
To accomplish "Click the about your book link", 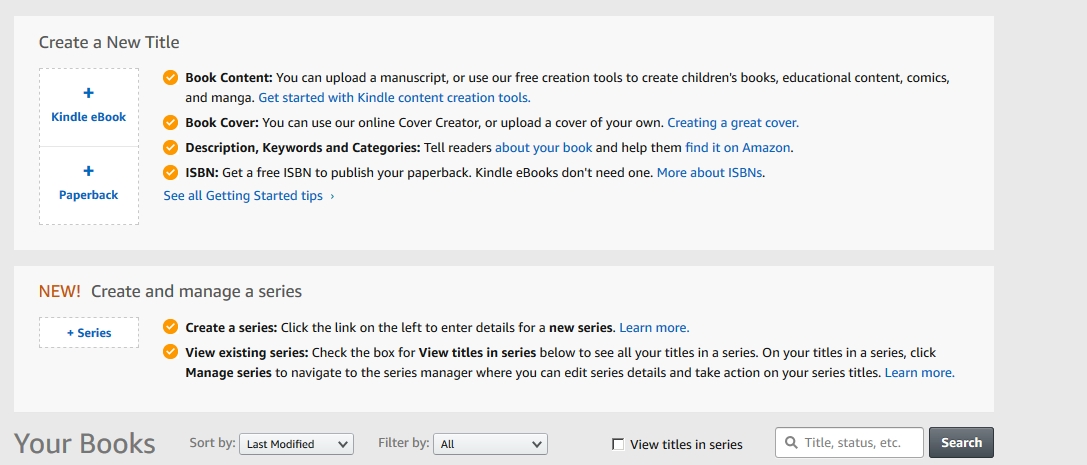I will coord(543,147).
